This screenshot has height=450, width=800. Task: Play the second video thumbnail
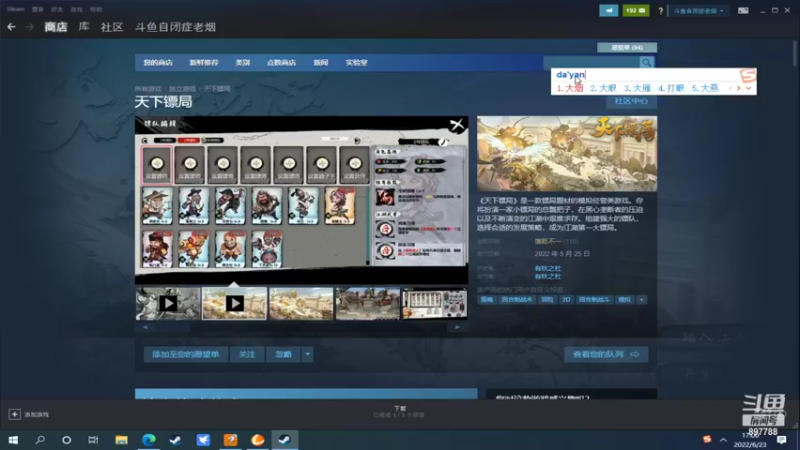[234, 304]
